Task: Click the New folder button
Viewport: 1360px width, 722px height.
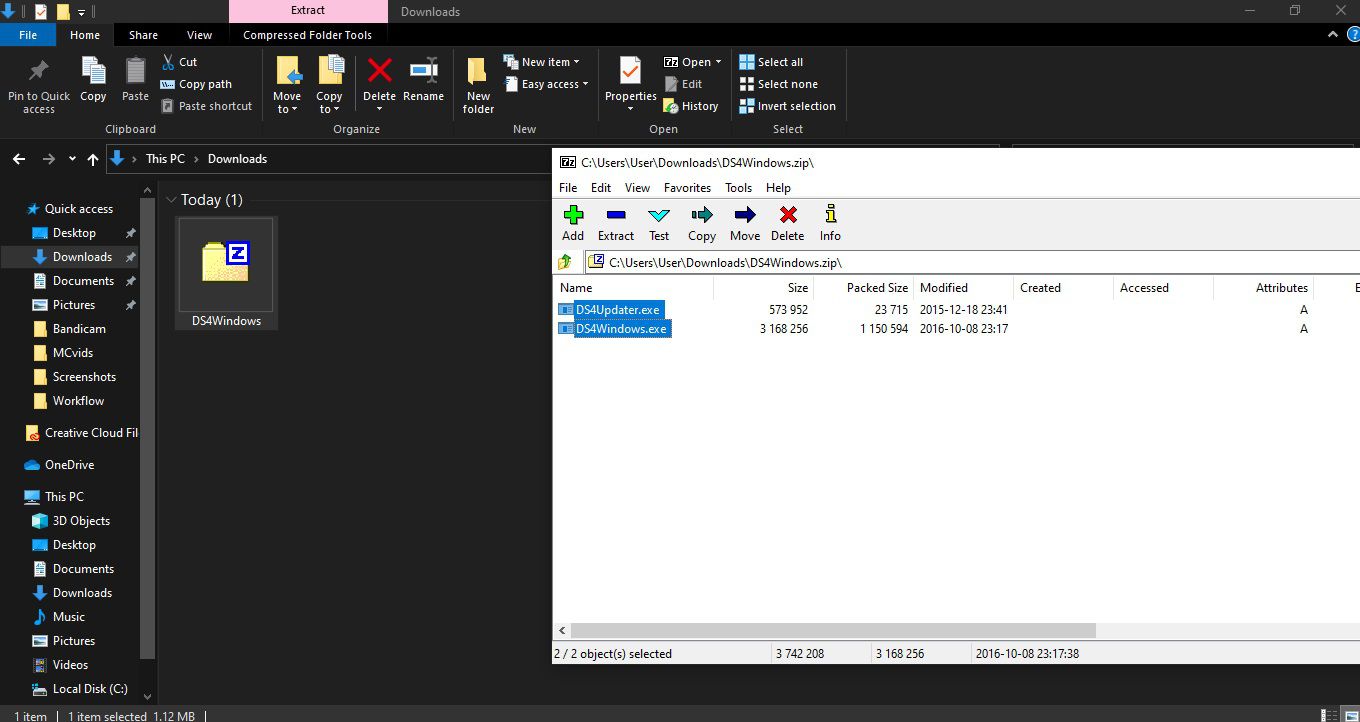Action: pos(478,86)
